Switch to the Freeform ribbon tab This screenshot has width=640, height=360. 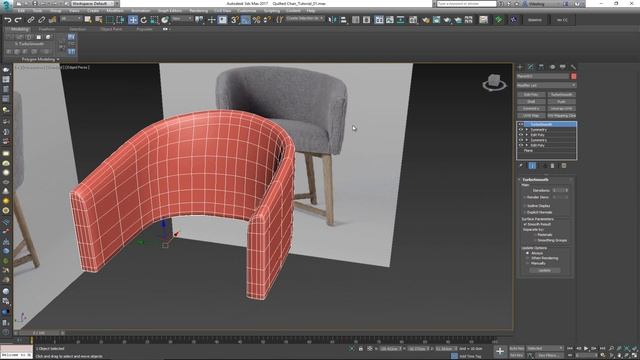click(47, 29)
